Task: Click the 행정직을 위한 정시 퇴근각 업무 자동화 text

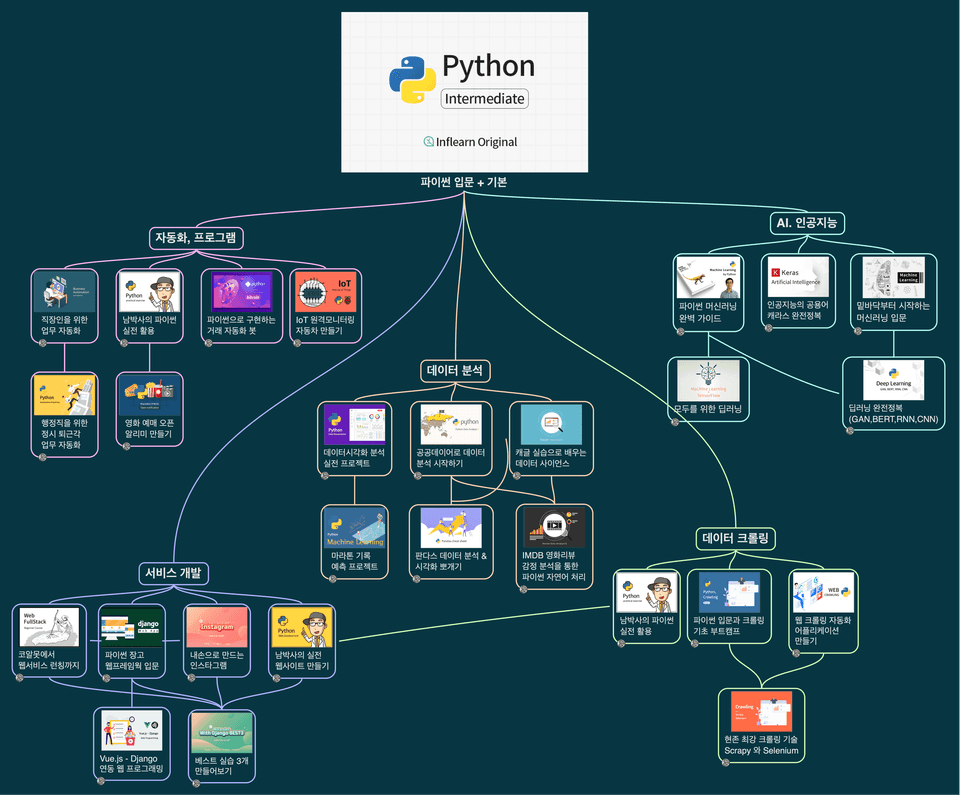Action: [64, 434]
